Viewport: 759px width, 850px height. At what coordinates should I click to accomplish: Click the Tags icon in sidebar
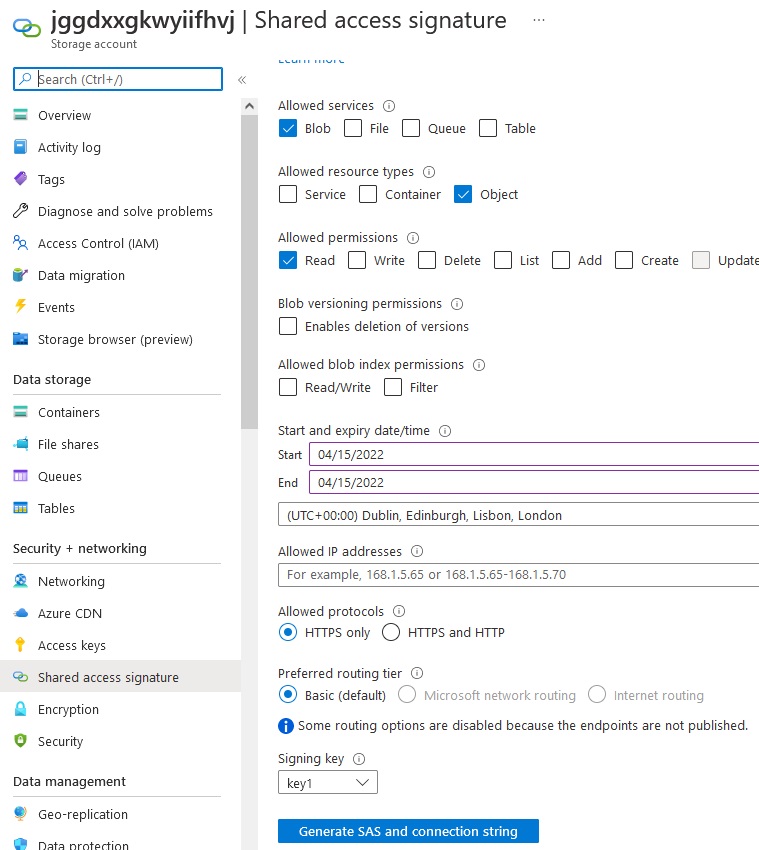coord(20,179)
